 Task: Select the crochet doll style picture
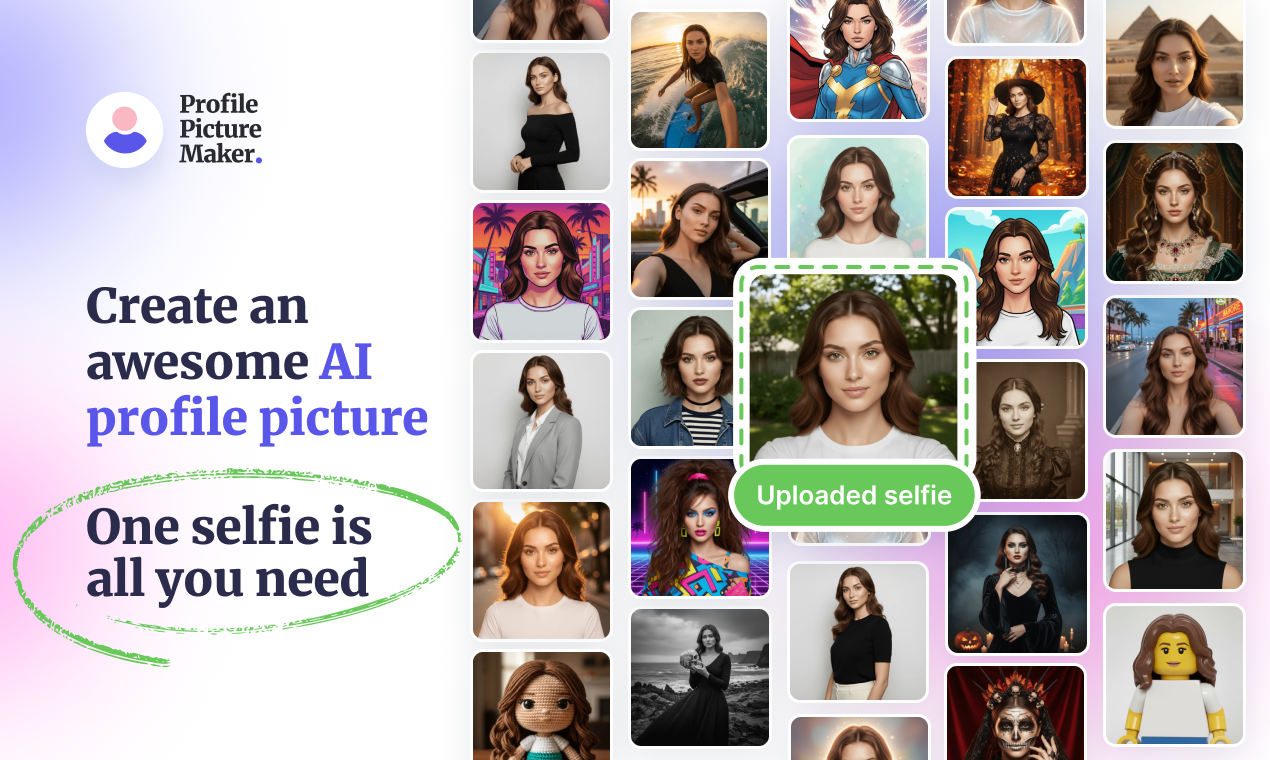(541, 704)
